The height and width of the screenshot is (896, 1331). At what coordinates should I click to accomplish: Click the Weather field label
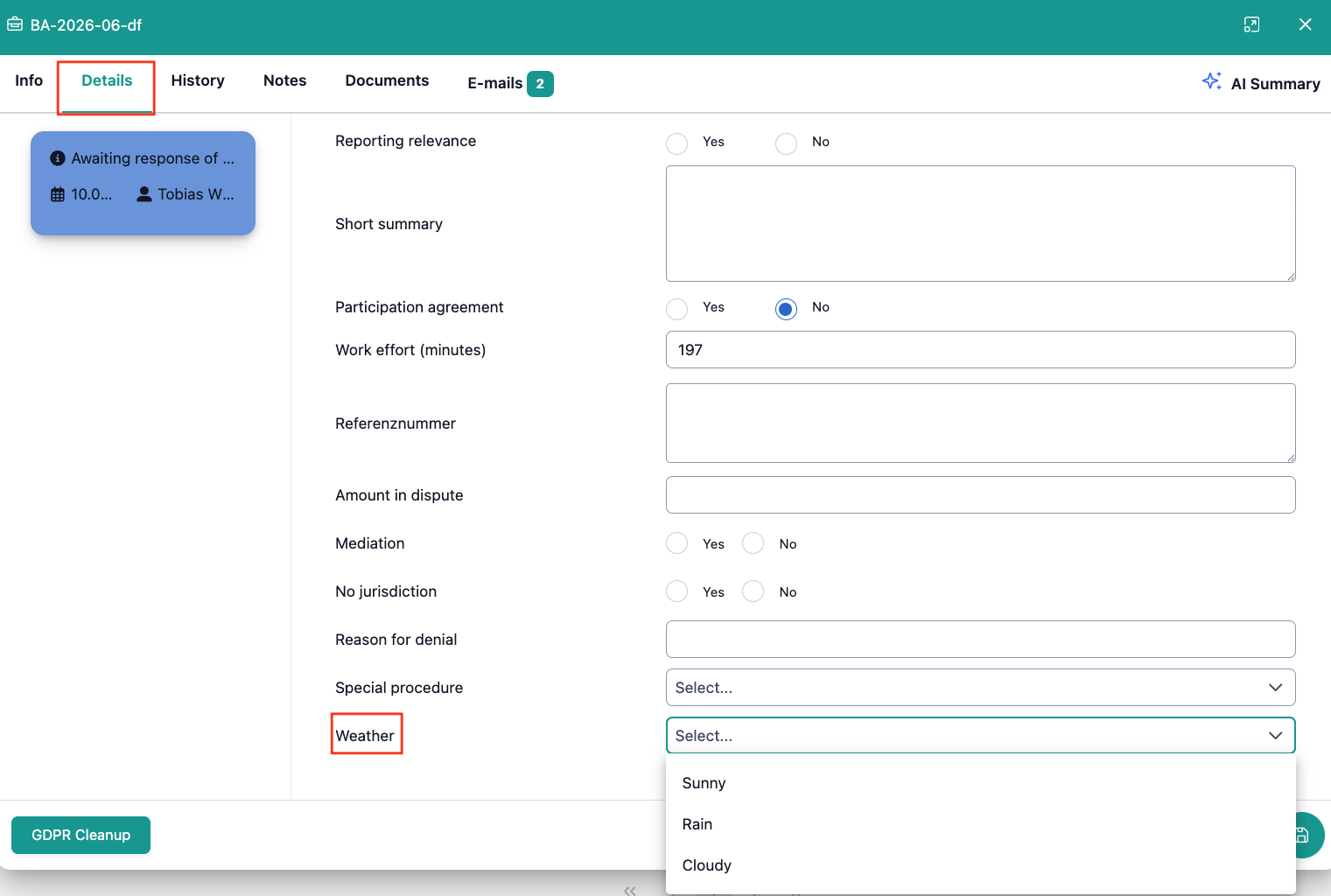(365, 736)
